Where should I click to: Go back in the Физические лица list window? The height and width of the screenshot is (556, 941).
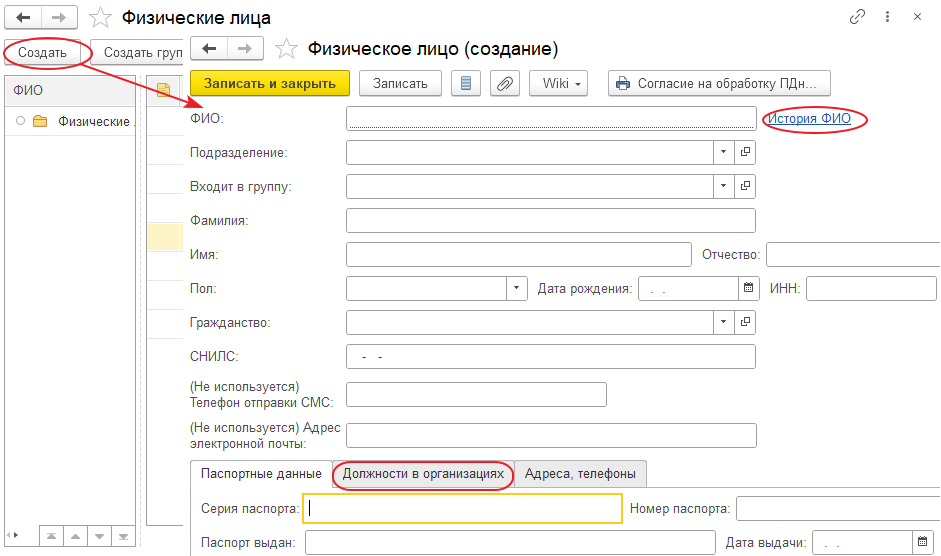coord(23,17)
